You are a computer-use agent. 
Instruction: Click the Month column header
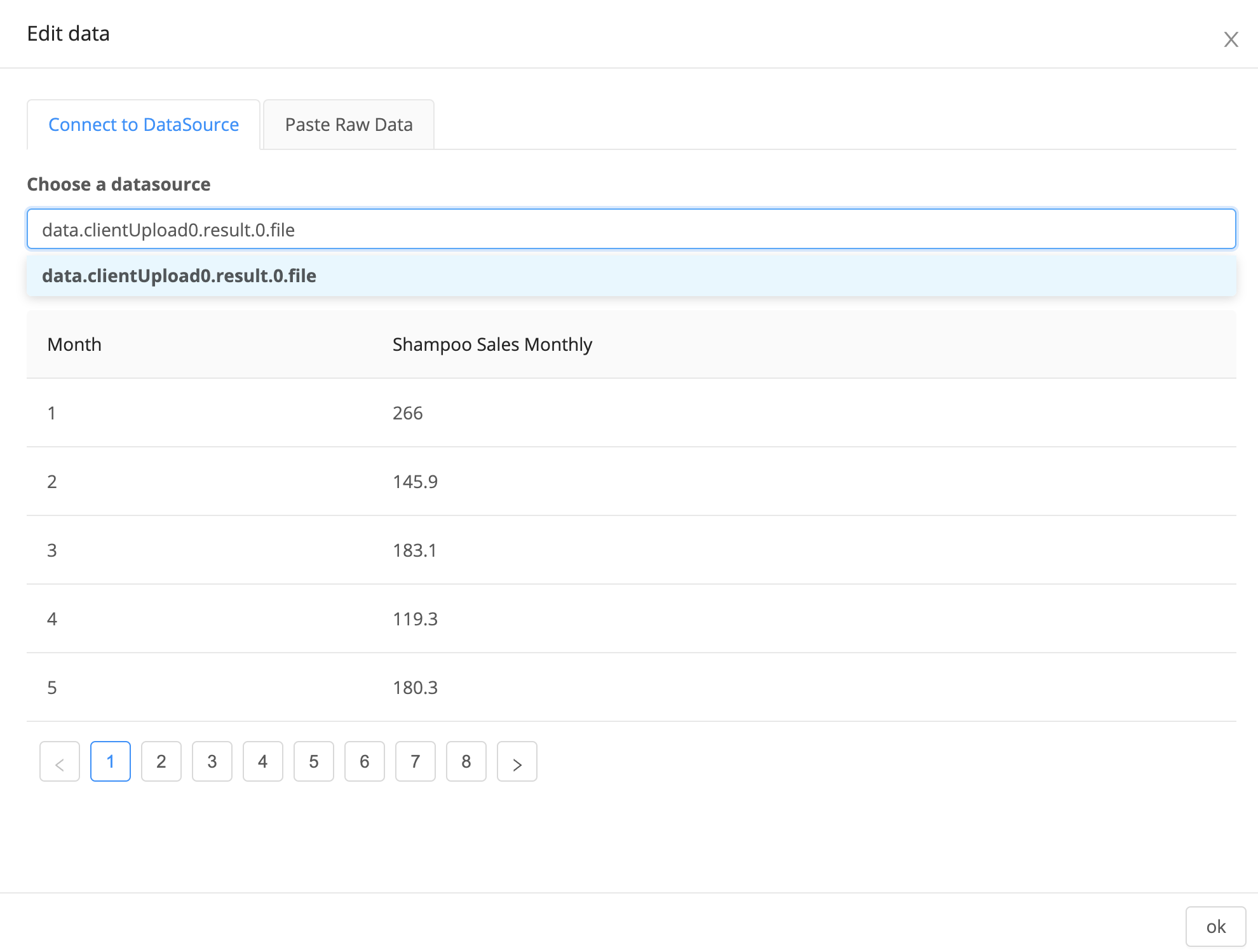click(74, 344)
